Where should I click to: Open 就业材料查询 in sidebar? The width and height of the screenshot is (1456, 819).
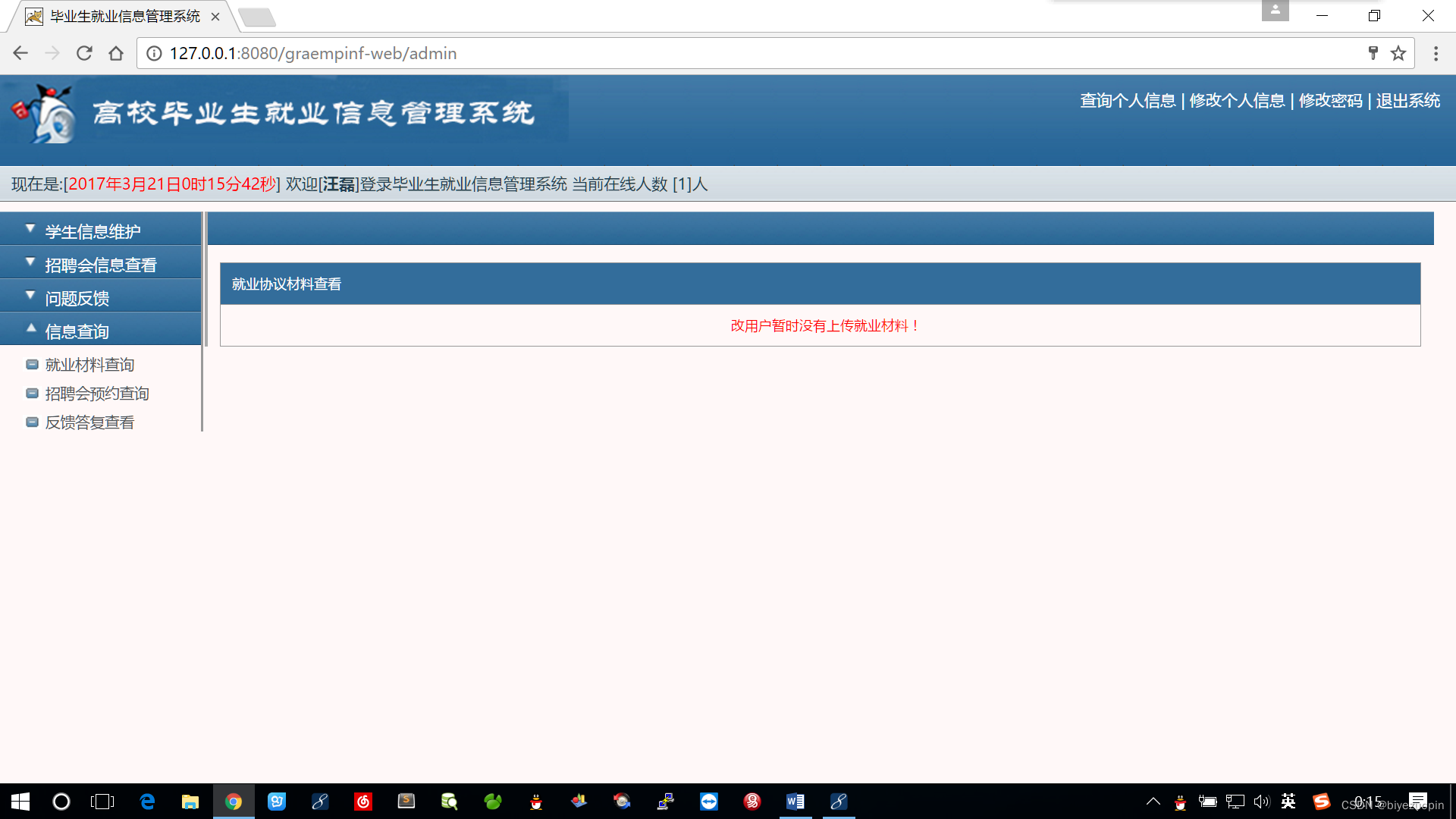coord(89,365)
